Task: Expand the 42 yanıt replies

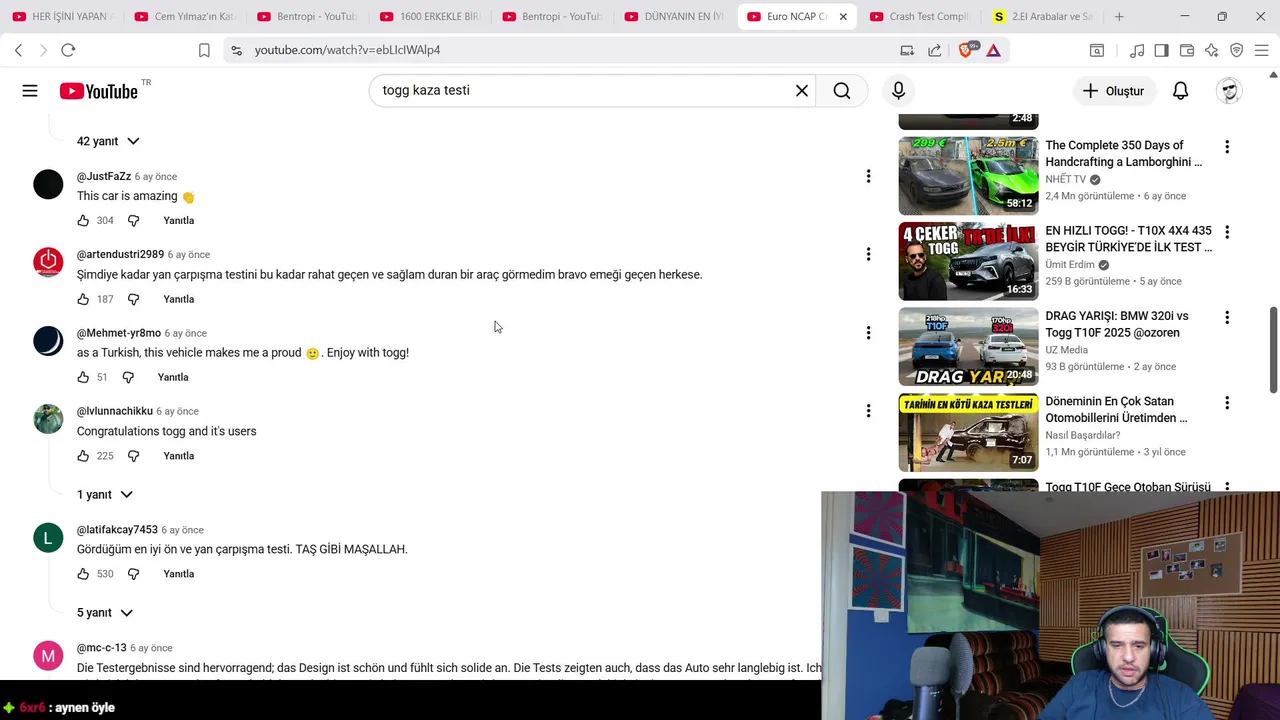Action: (x=108, y=141)
